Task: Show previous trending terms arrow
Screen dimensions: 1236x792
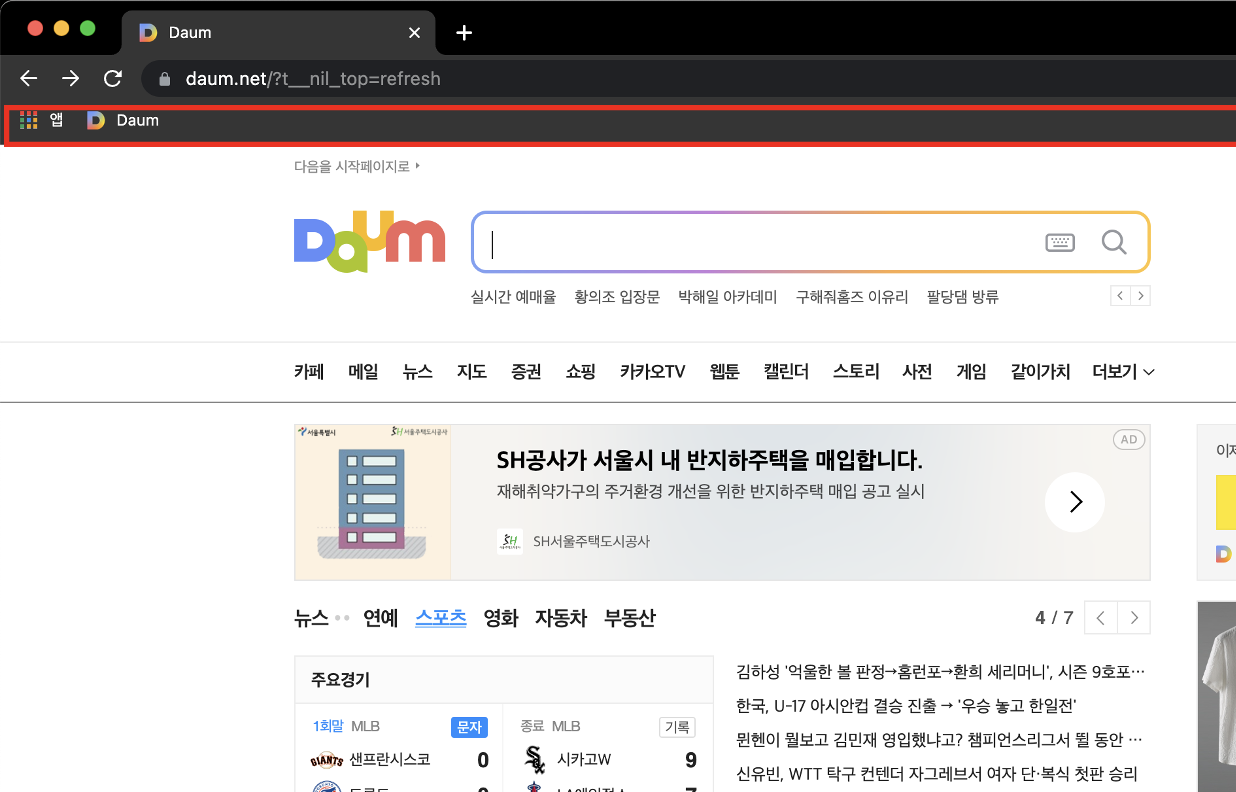Action: [1120, 296]
